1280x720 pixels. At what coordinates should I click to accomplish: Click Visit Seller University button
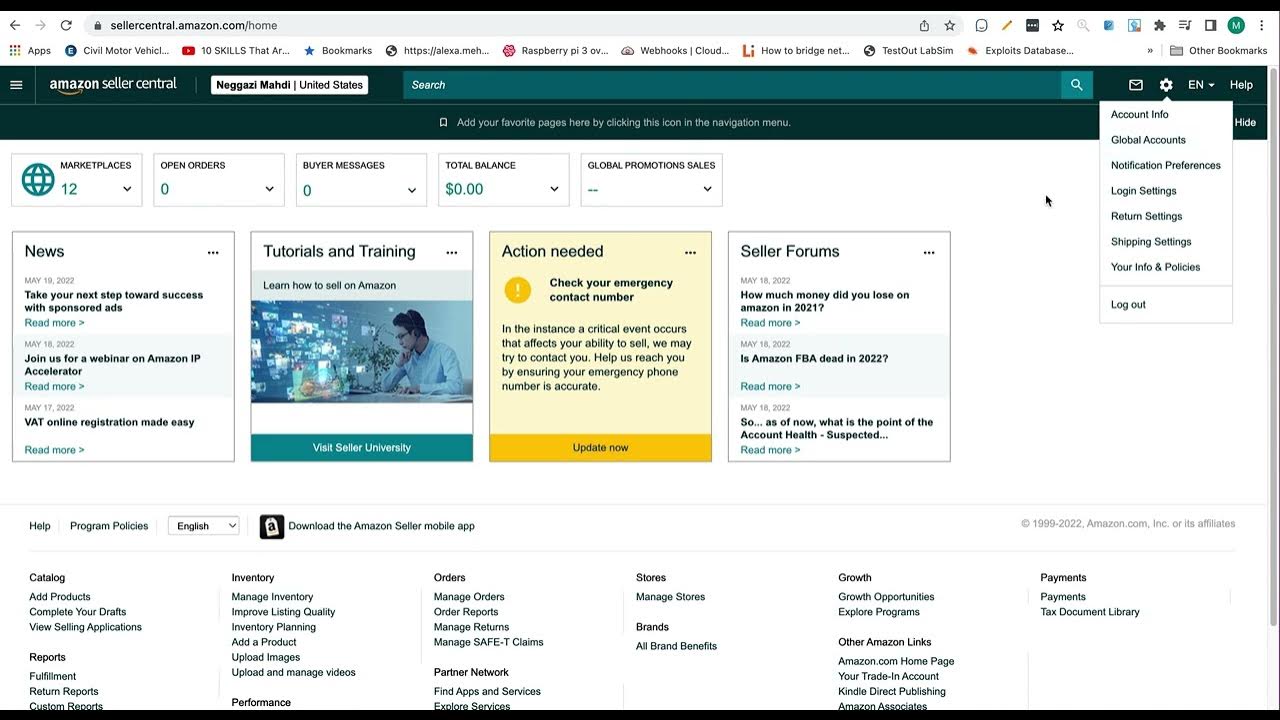click(x=362, y=447)
